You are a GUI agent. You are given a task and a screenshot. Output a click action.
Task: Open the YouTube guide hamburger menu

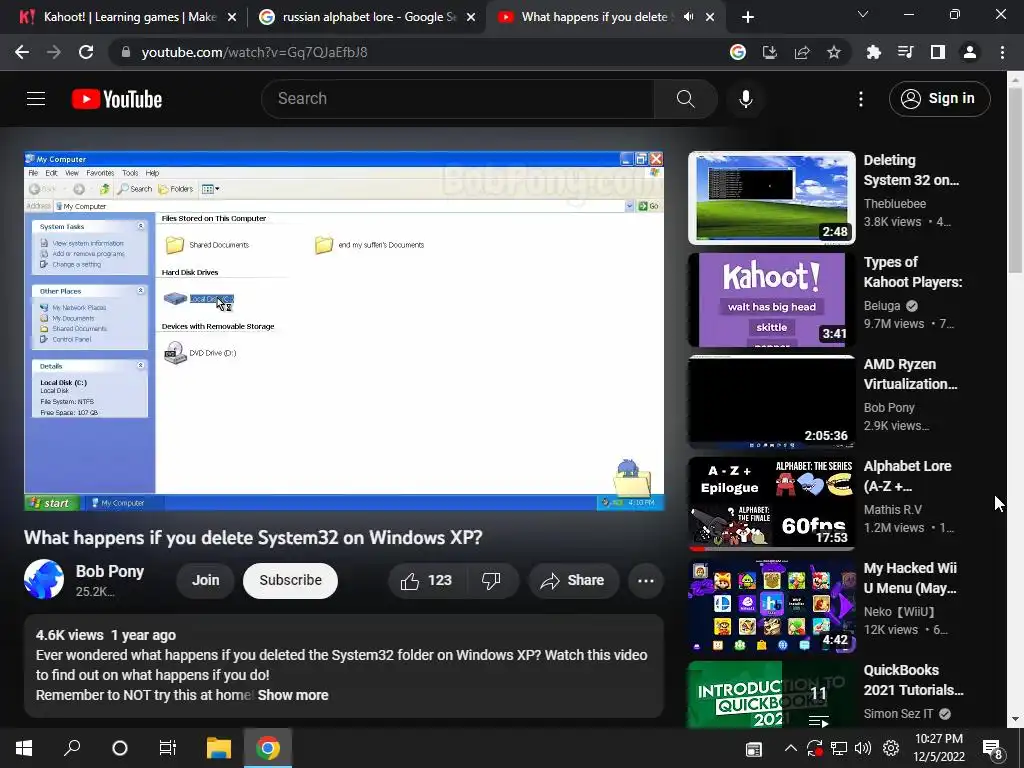36,99
